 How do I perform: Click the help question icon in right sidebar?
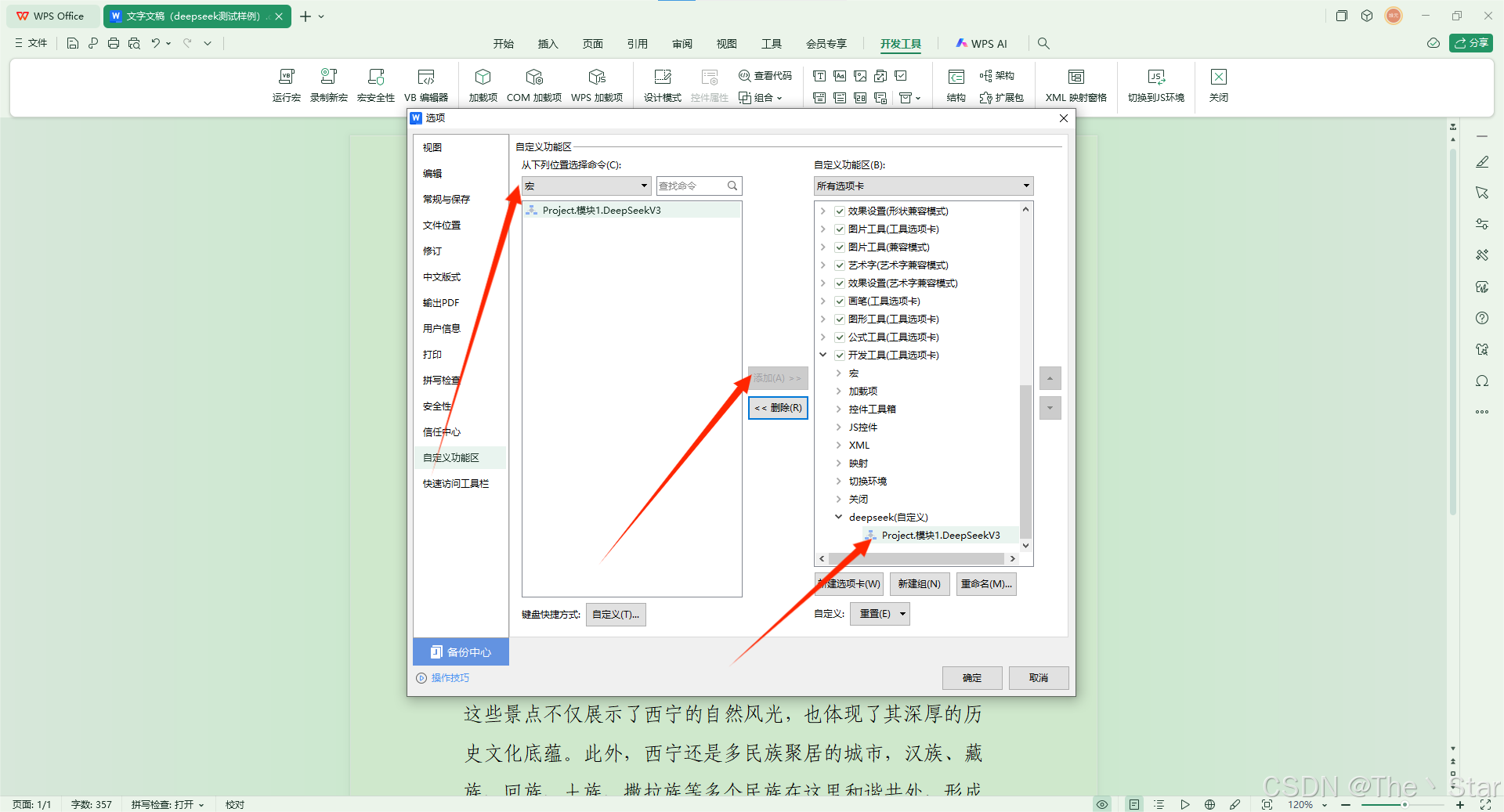1481,318
